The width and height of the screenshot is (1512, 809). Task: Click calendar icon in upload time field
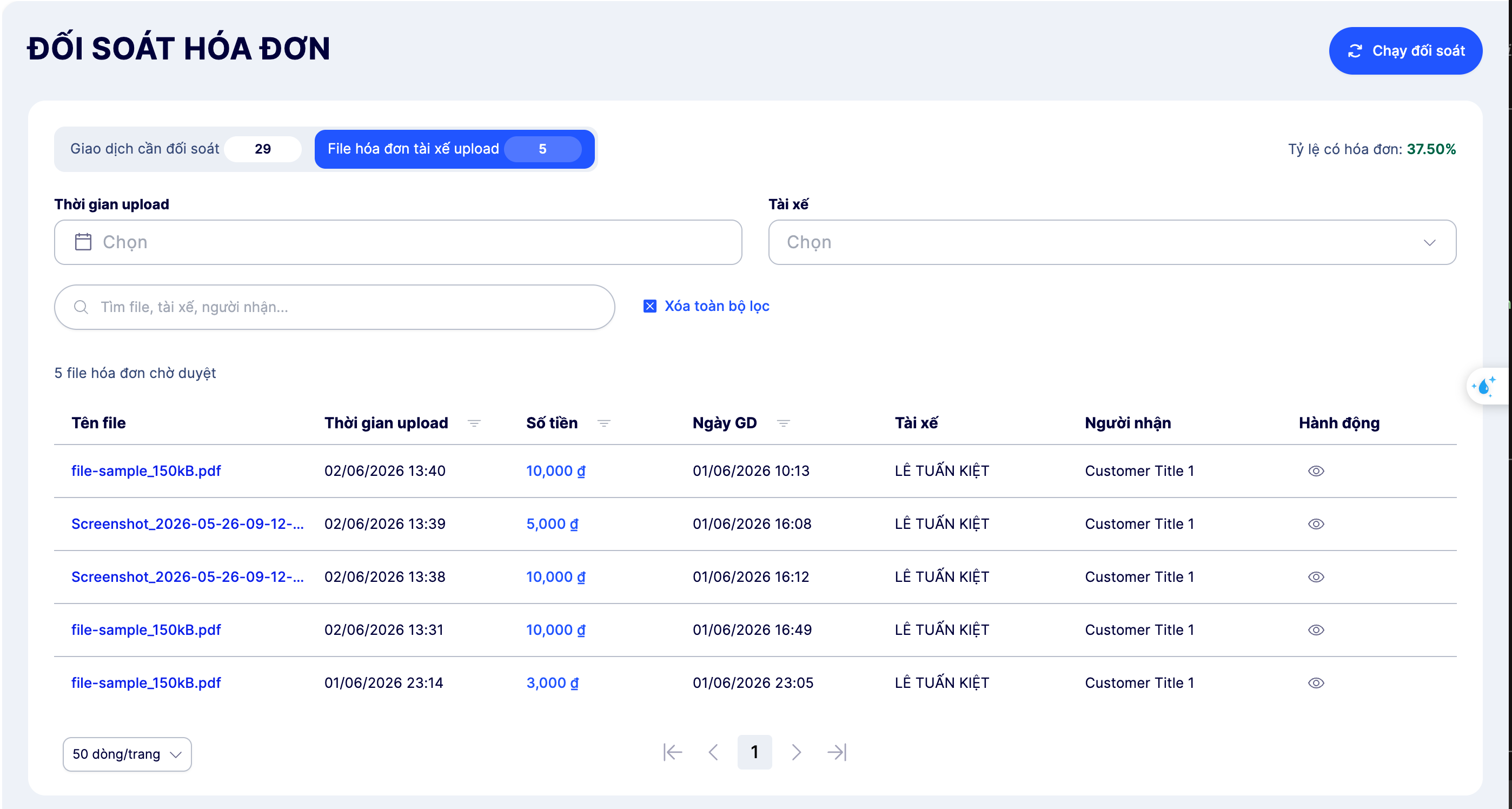tap(83, 242)
